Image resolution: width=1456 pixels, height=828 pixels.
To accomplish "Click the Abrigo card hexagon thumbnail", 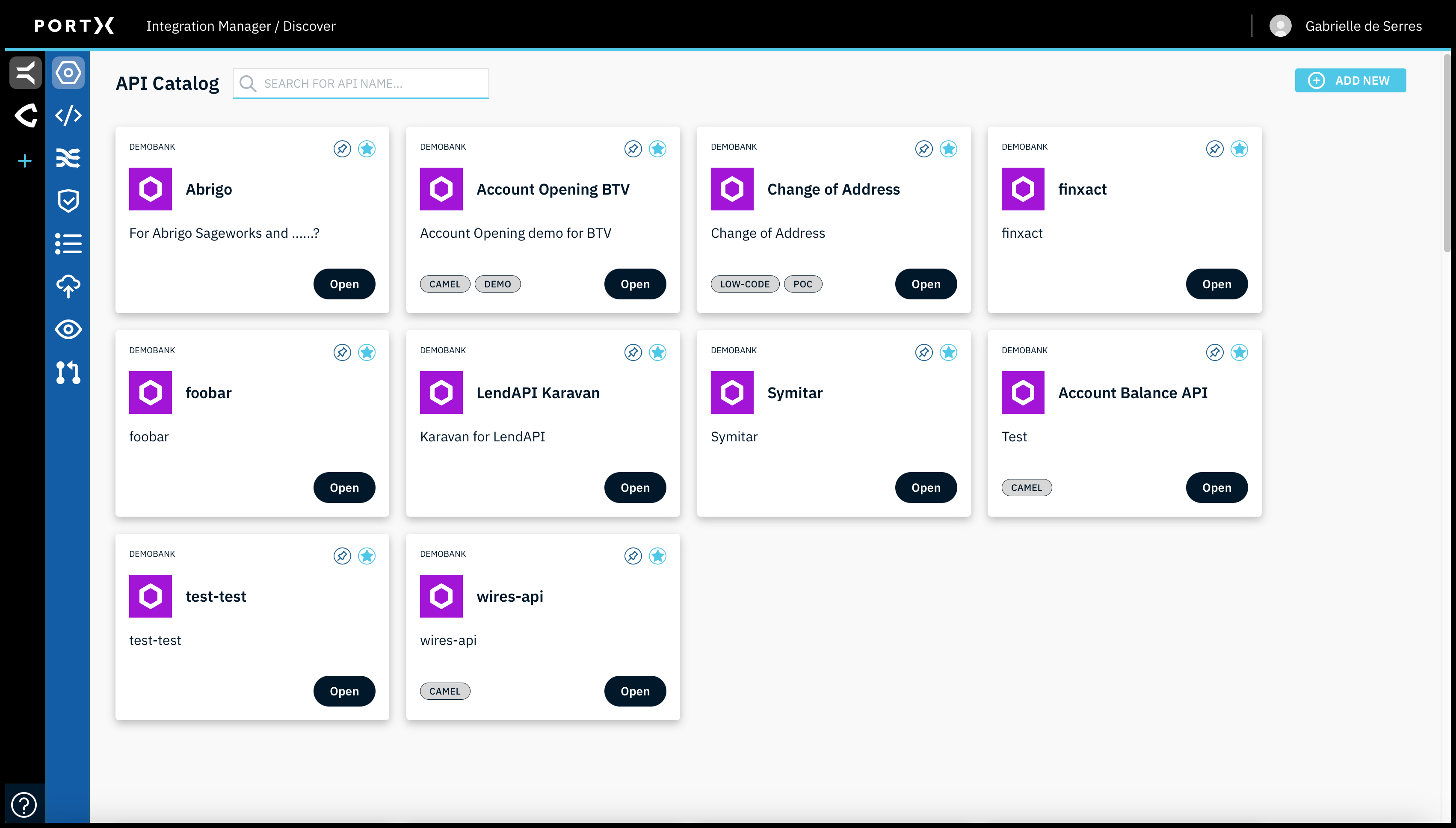I will [150, 189].
